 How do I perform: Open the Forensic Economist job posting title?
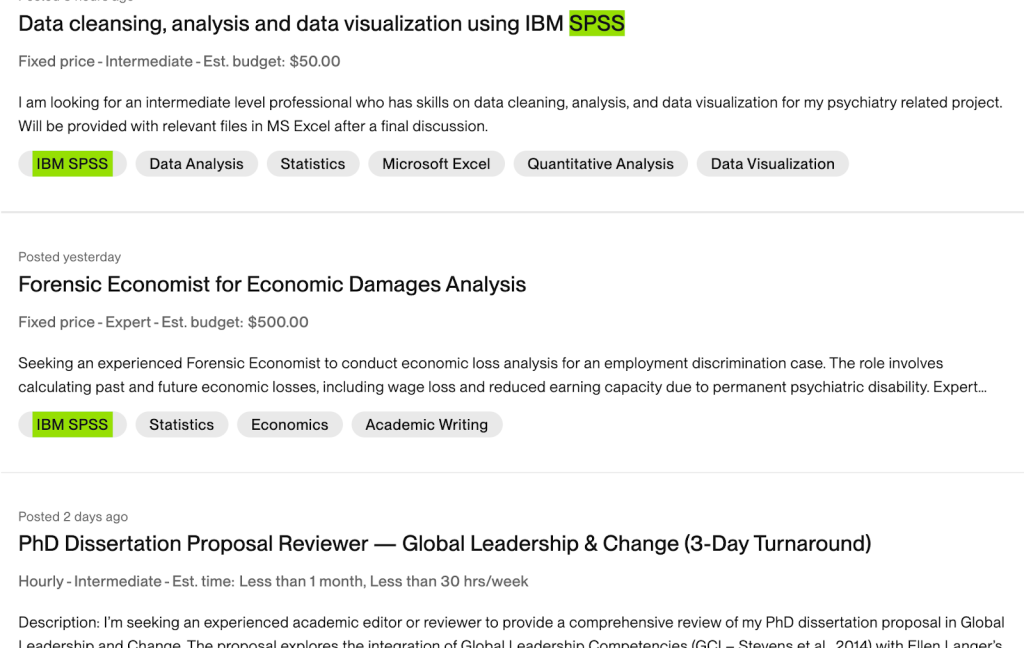(x=272, y=284)
